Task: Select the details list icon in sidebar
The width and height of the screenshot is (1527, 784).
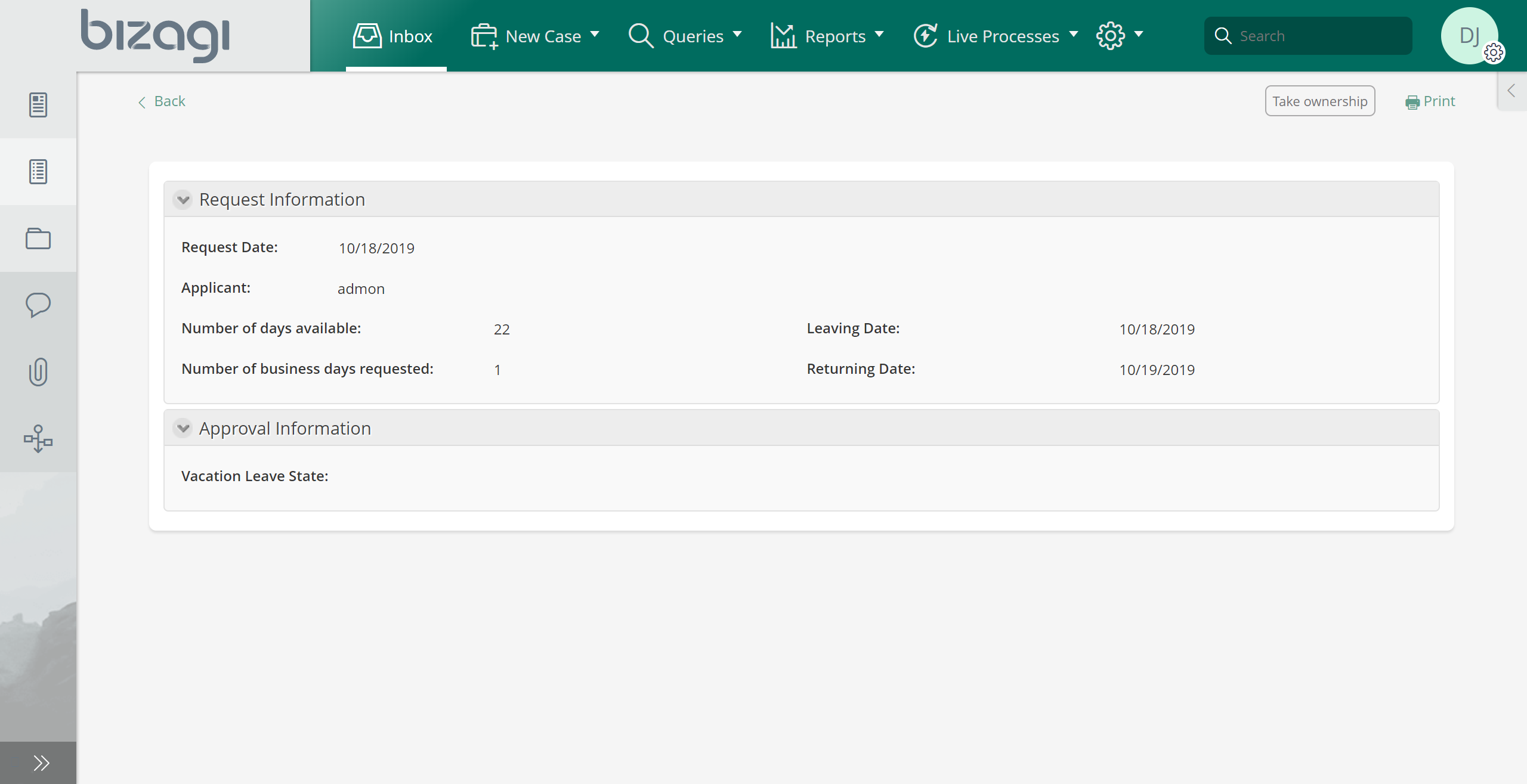Action: (38, 172)
